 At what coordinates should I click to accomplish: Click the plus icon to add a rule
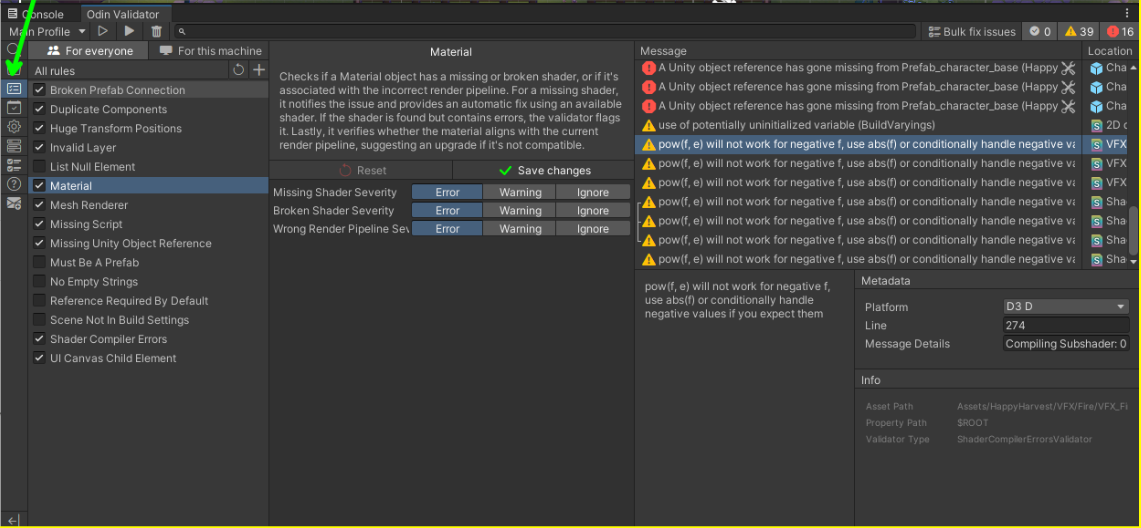[258, 70]
